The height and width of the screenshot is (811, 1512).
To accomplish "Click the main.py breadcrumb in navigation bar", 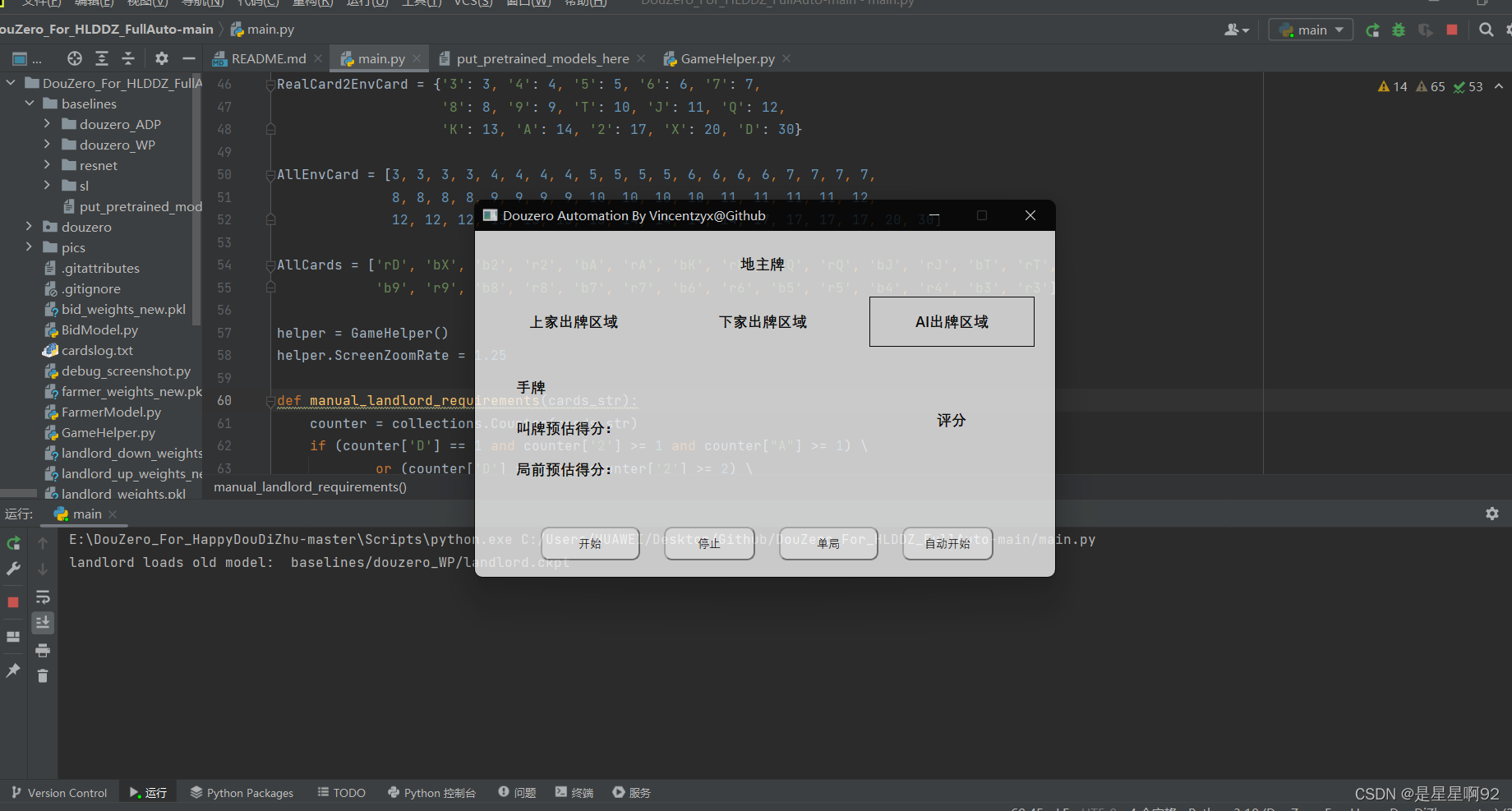I will 262,30.
